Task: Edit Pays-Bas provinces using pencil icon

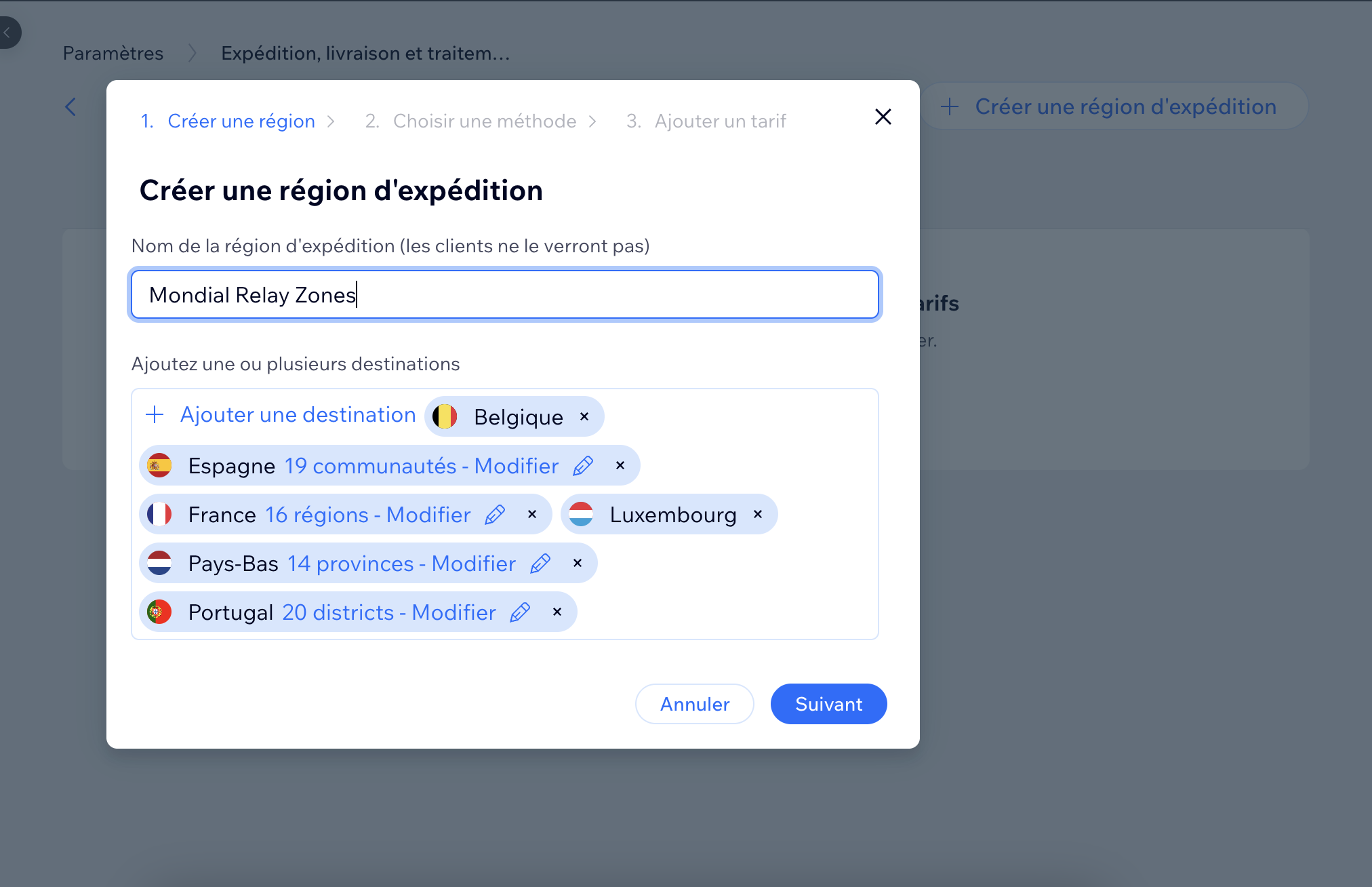Action: click(540, 563)
